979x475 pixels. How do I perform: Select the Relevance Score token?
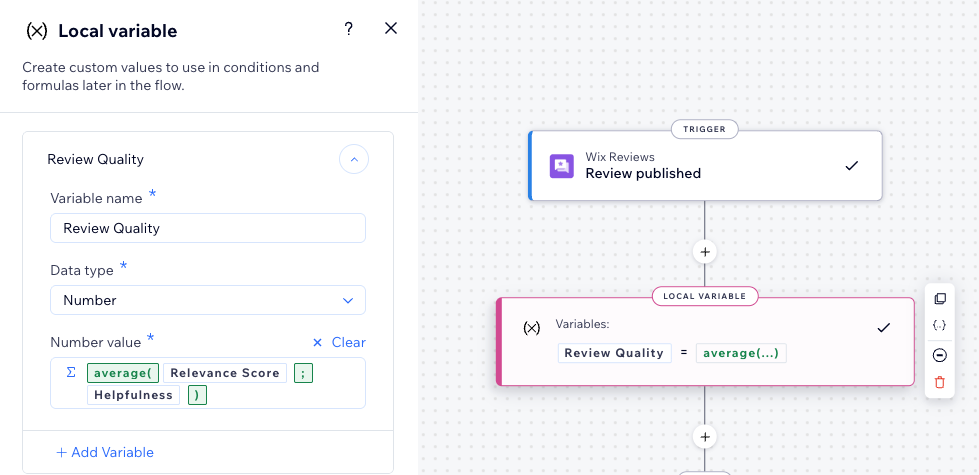pyautogui.click(x=225, y=373)
